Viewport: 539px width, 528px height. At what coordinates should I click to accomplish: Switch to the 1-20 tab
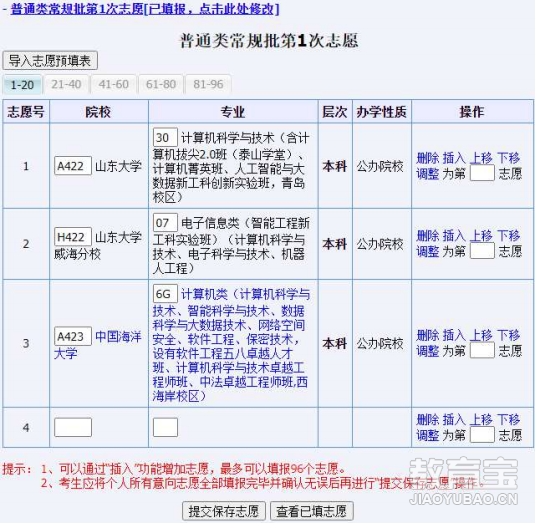pos(22,85)
